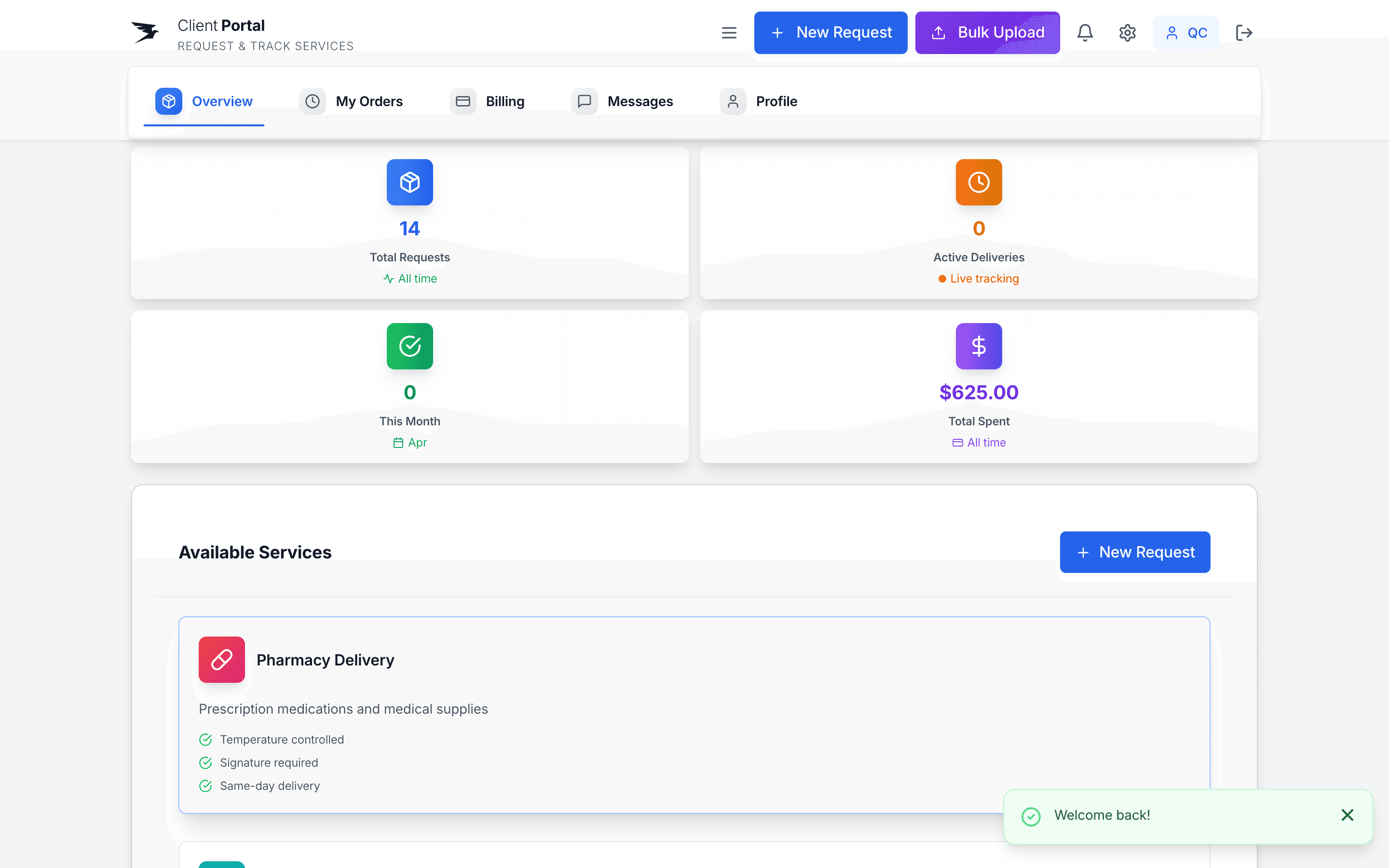
Task: Select the Pharmacy Delivery pill icon
Action: [221, 660]
